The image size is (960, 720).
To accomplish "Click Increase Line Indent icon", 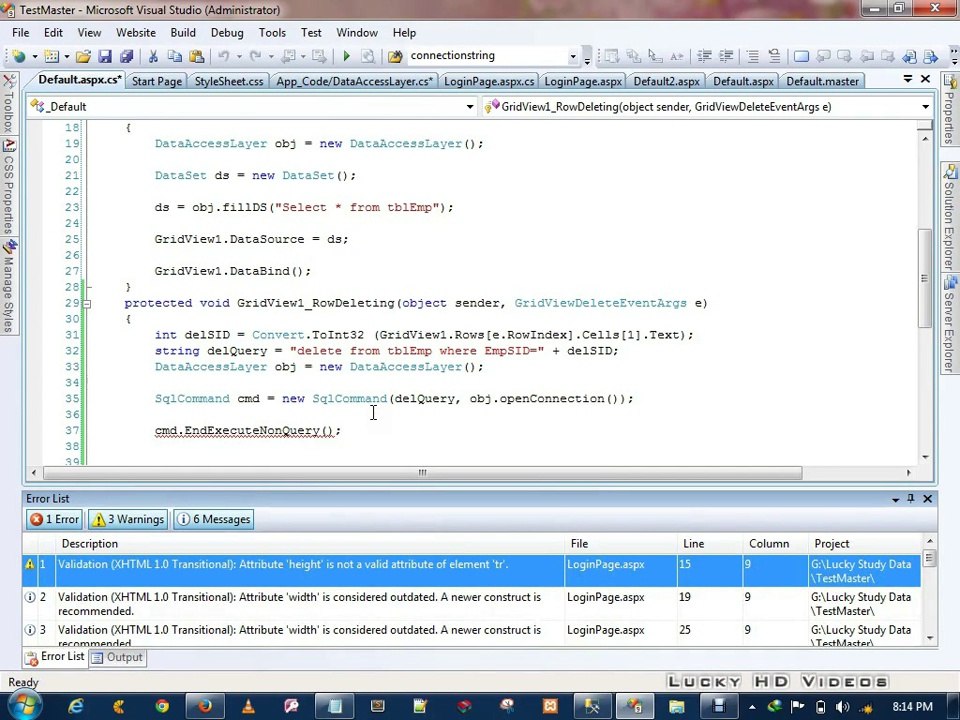I will (726, 56).
